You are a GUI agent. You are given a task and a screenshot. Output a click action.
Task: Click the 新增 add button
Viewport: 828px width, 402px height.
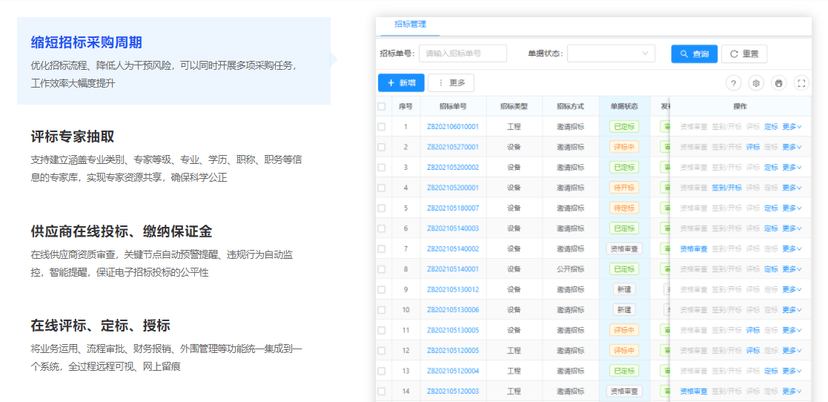401,83
